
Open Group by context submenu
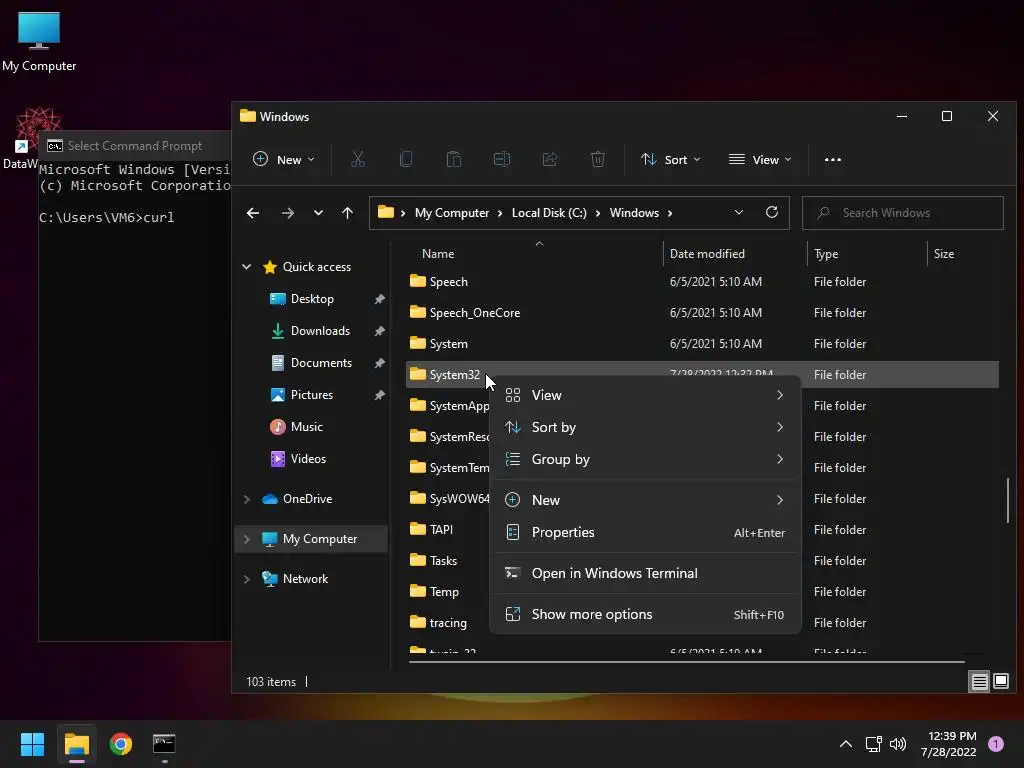[645, 459]
